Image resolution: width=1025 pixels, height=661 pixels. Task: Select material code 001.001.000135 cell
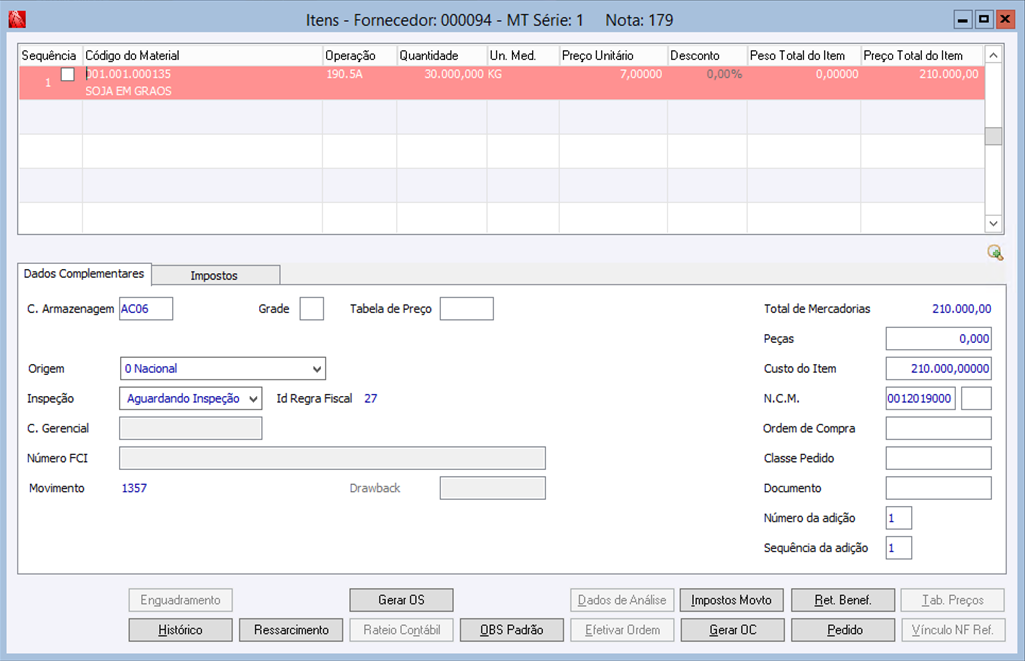click(x=129, y=75)
